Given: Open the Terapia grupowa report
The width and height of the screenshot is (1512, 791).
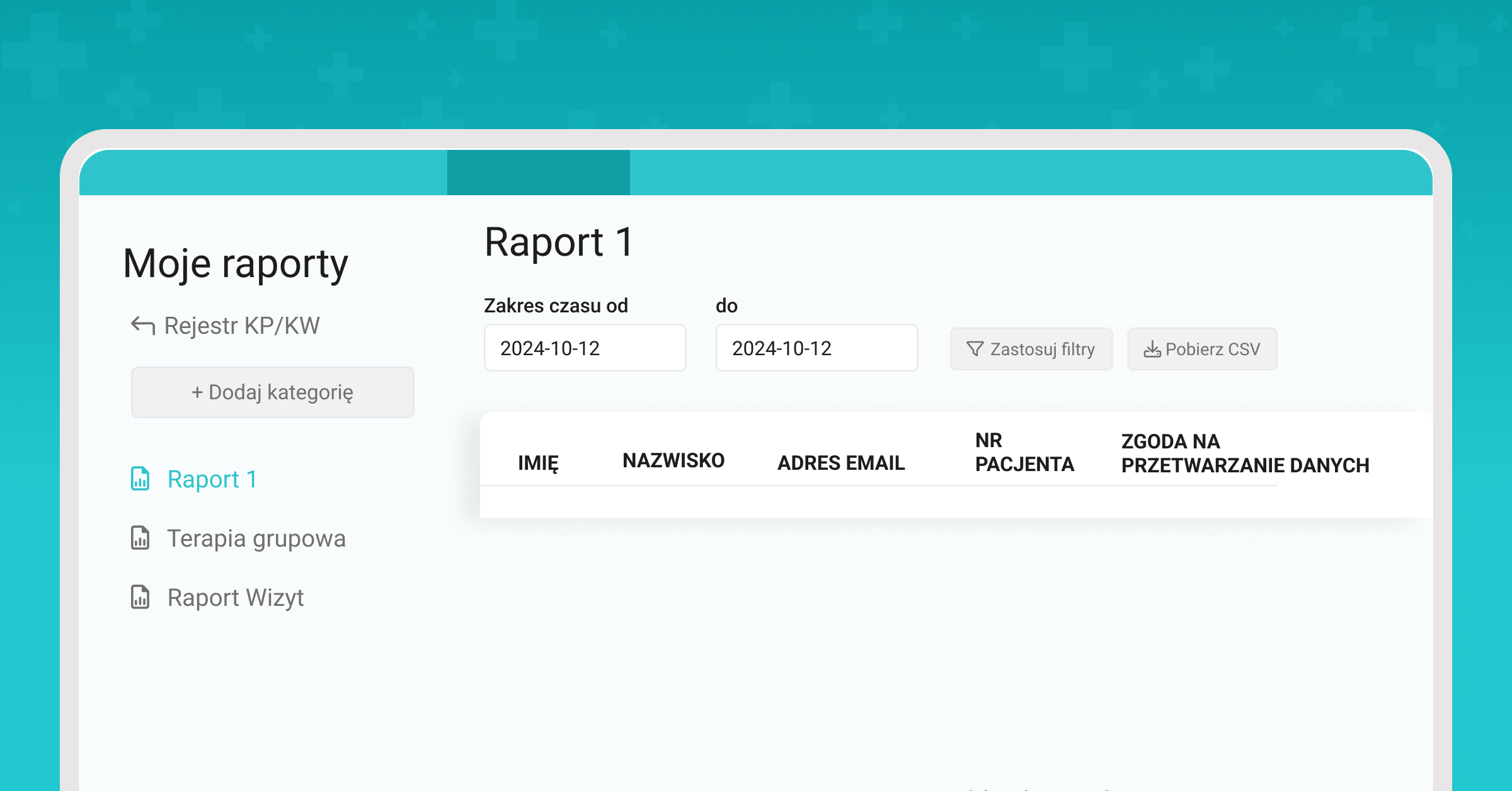Looking at the screenshot, I should click(238, 538).
